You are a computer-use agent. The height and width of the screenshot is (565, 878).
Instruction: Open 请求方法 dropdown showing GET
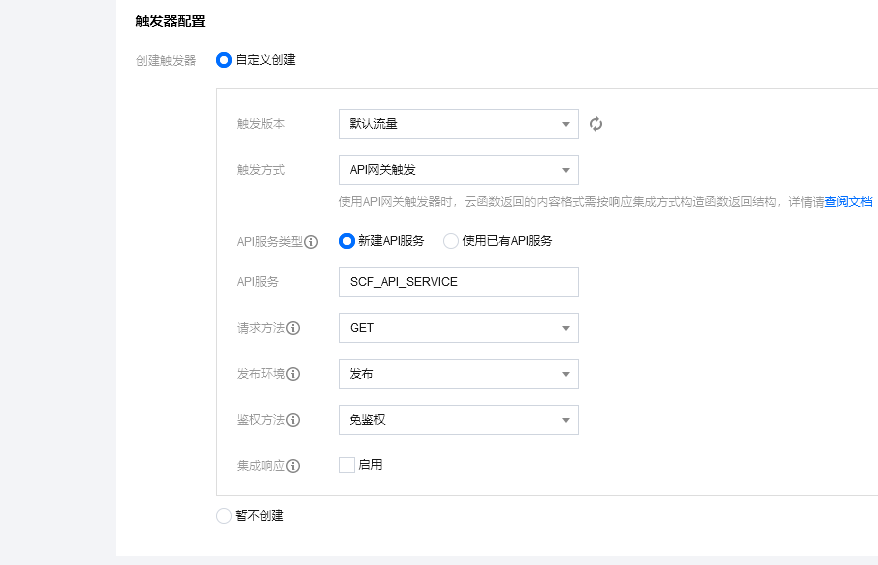459,328
